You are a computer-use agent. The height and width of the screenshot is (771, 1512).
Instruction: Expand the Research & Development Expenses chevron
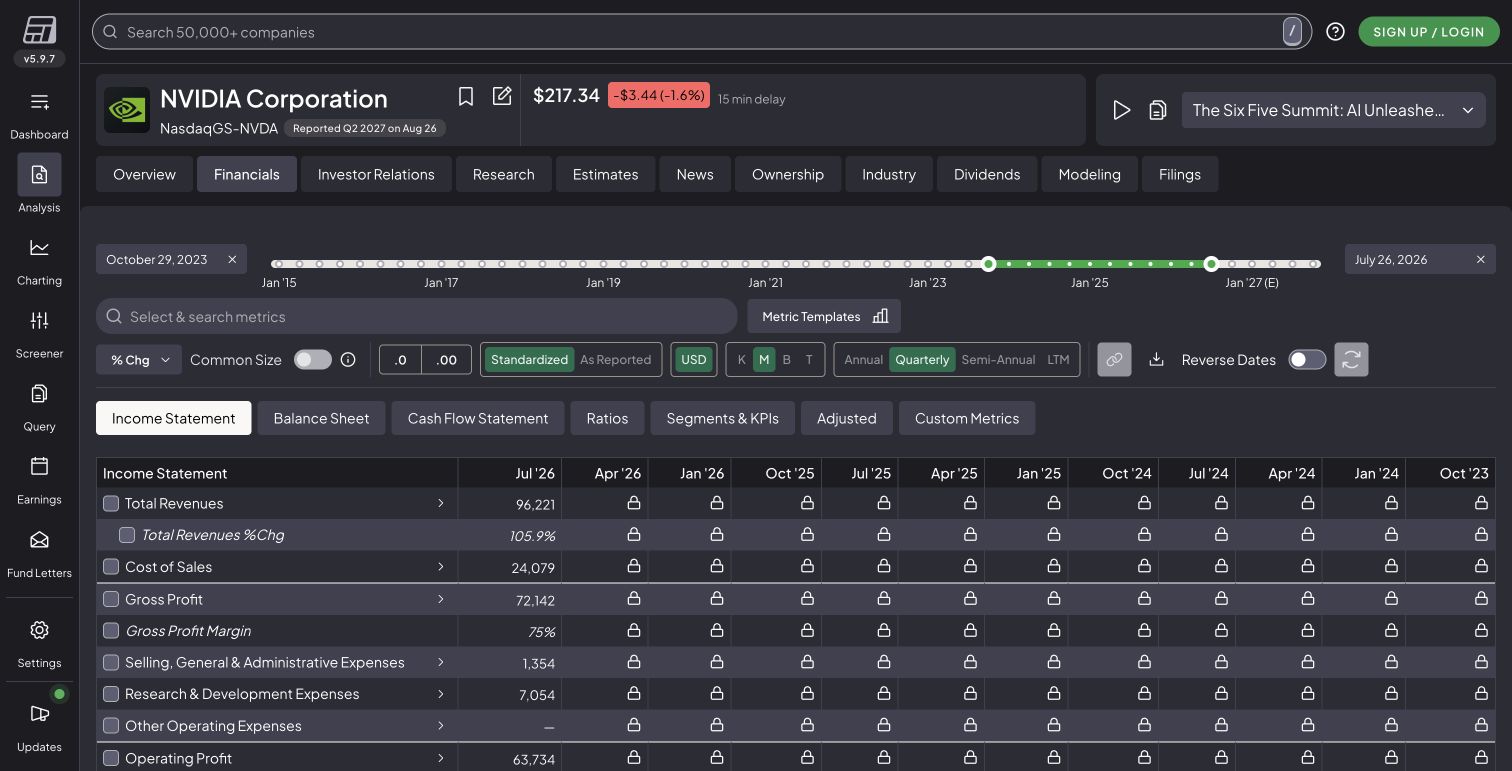440,694
